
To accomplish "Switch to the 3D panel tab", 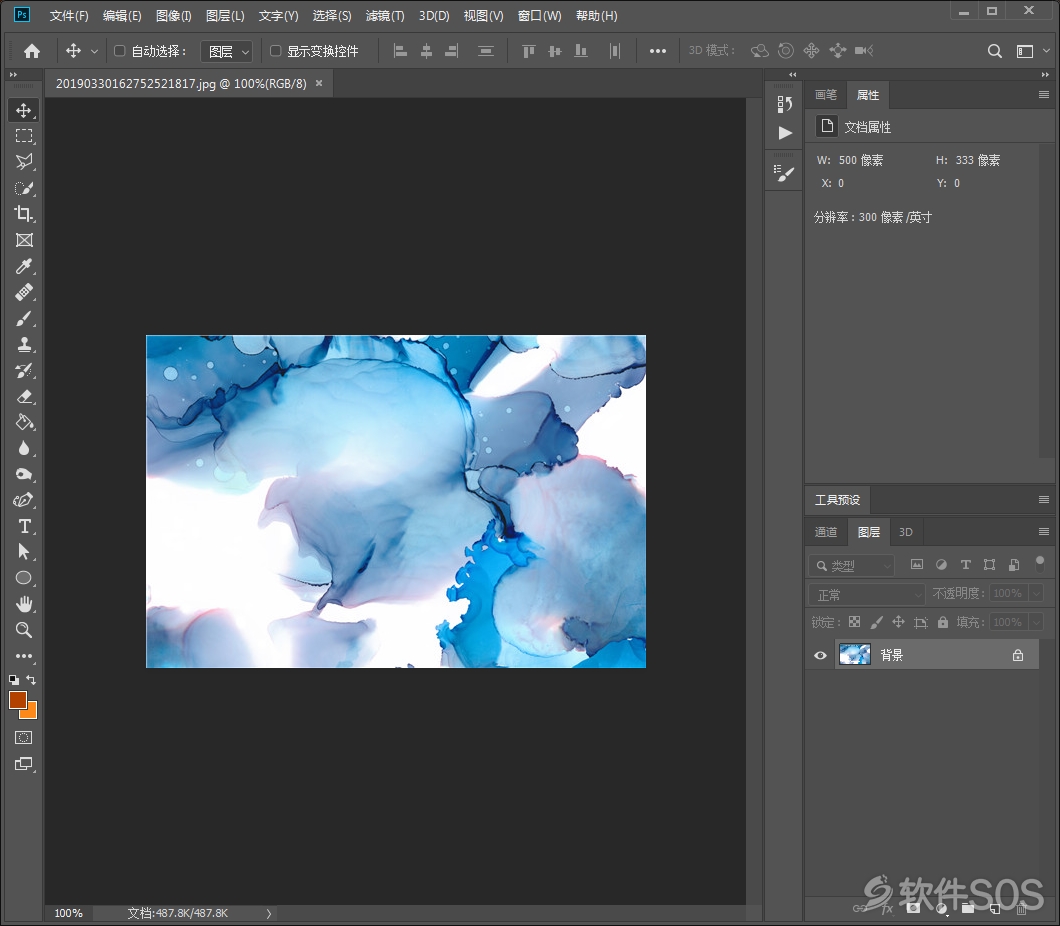I will [x=906, y=532].
